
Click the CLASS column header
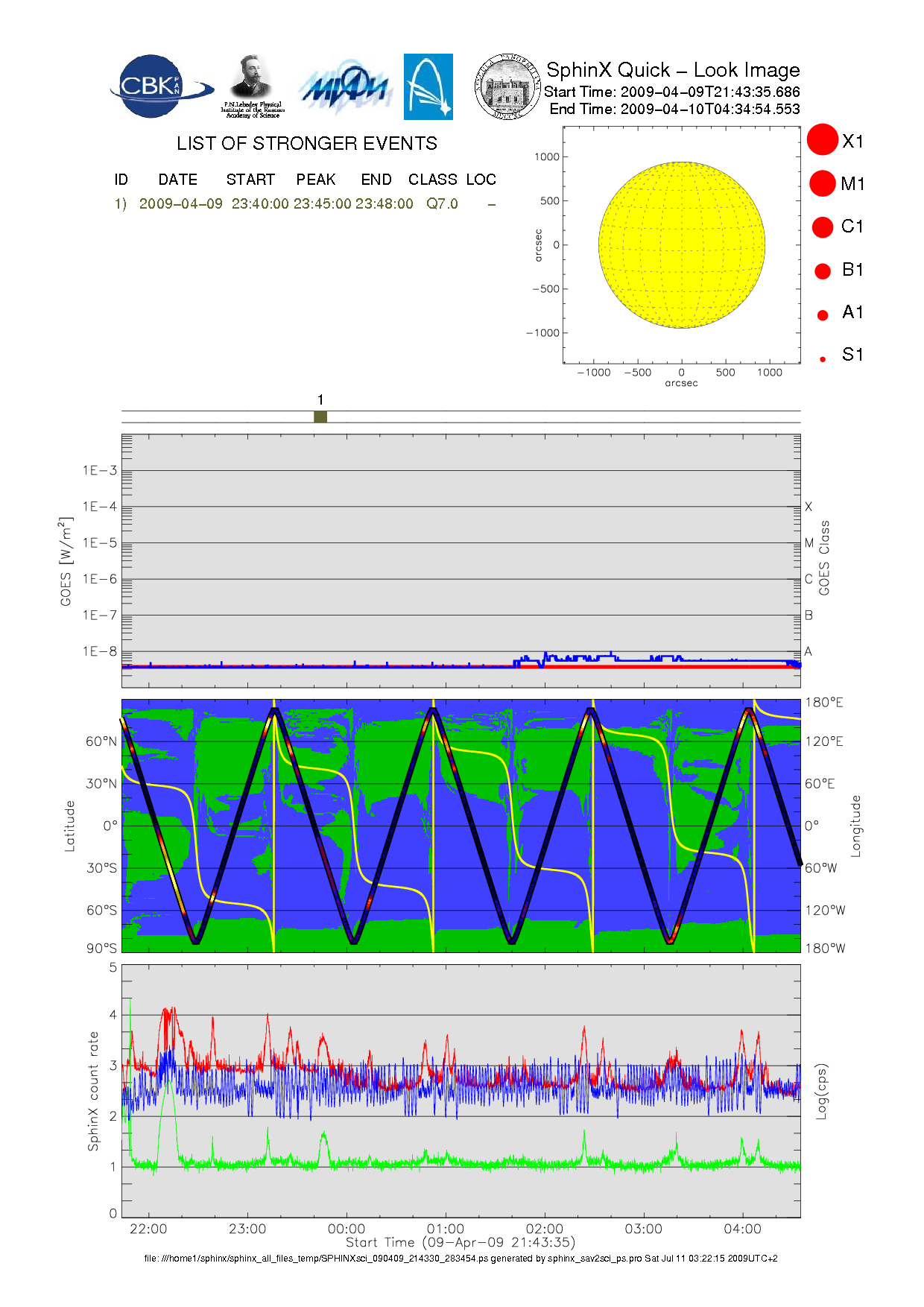tap(432, 180)
